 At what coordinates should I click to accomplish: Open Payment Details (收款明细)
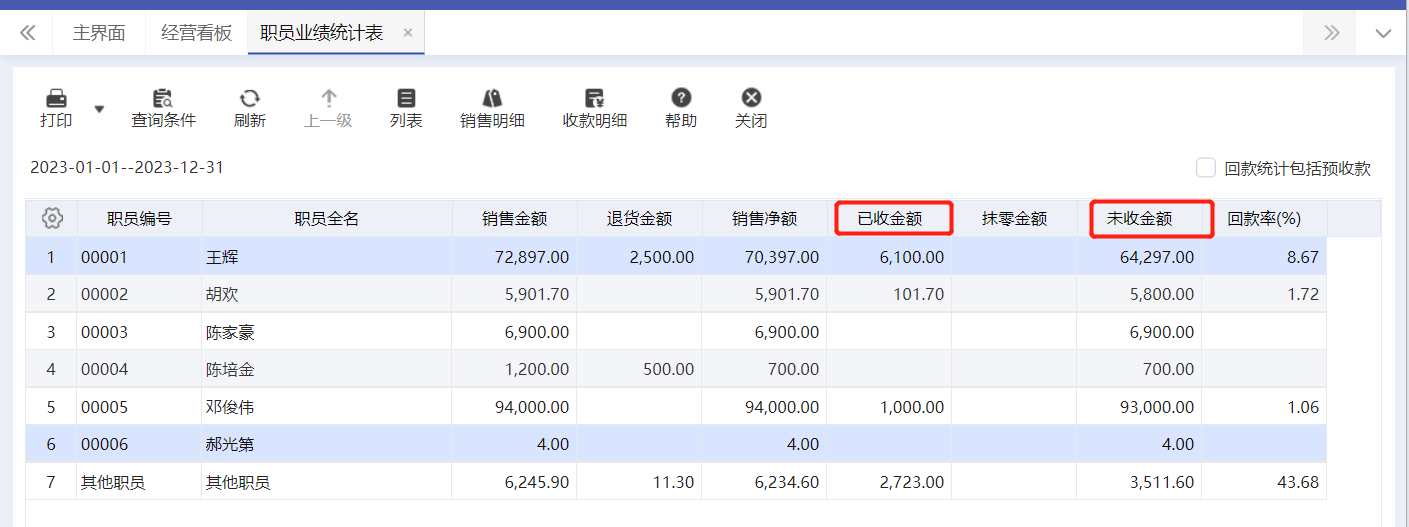[x=594, y=99]
